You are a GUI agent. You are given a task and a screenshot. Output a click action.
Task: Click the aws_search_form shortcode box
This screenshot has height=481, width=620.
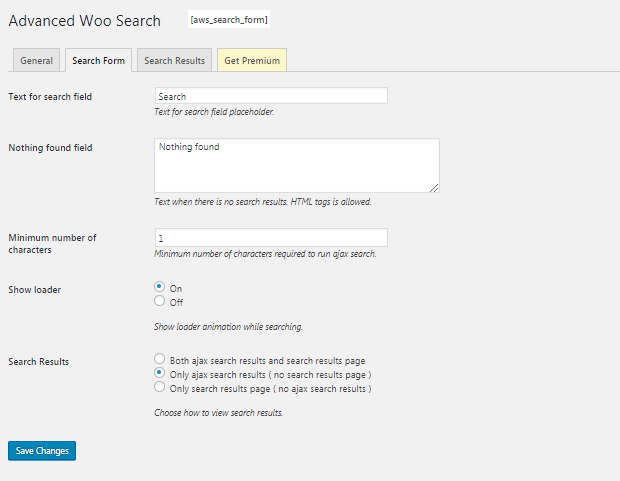pyautogui.click(x=229, y=19)
